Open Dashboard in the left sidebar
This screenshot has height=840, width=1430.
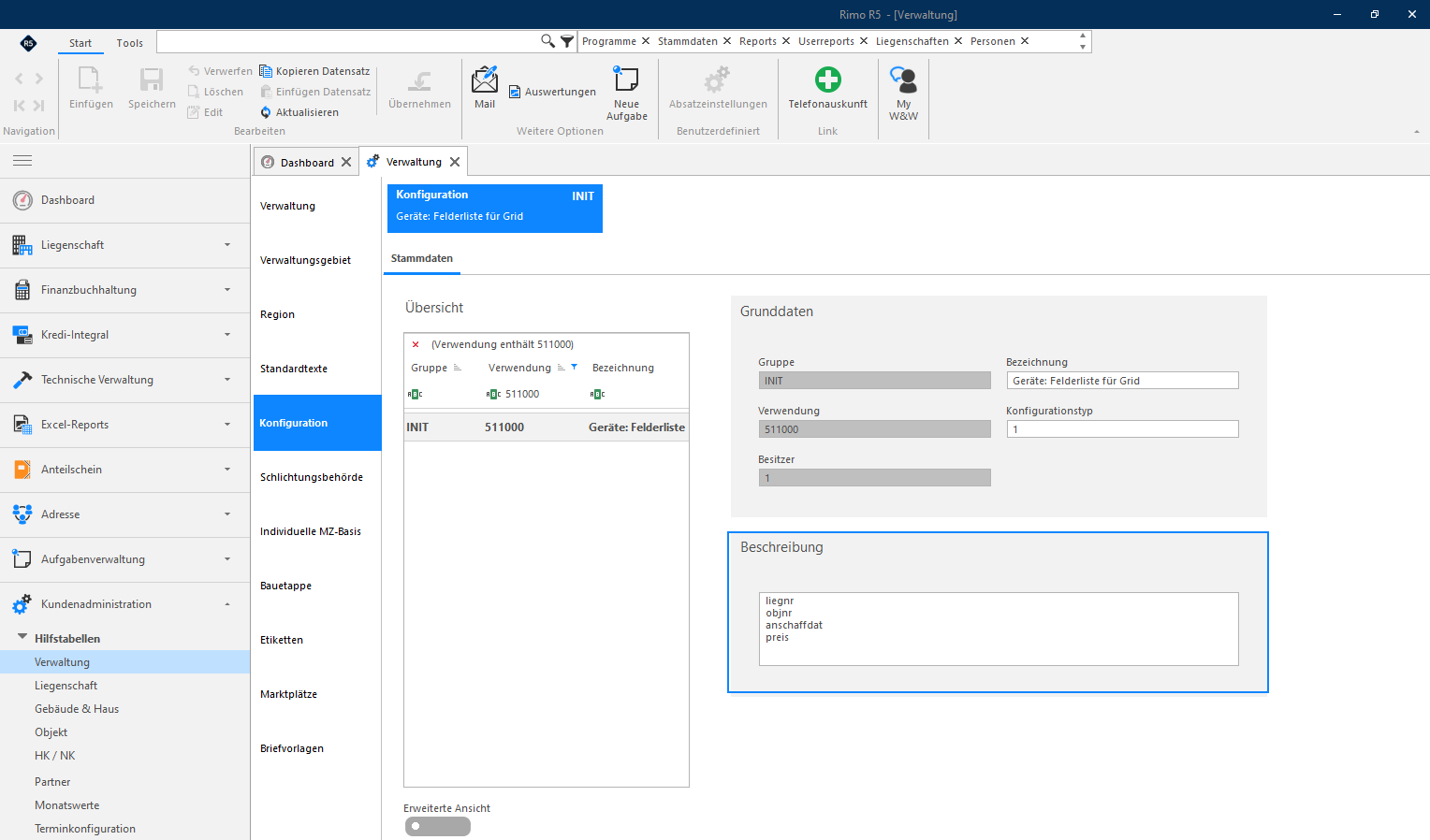[125, 200]
